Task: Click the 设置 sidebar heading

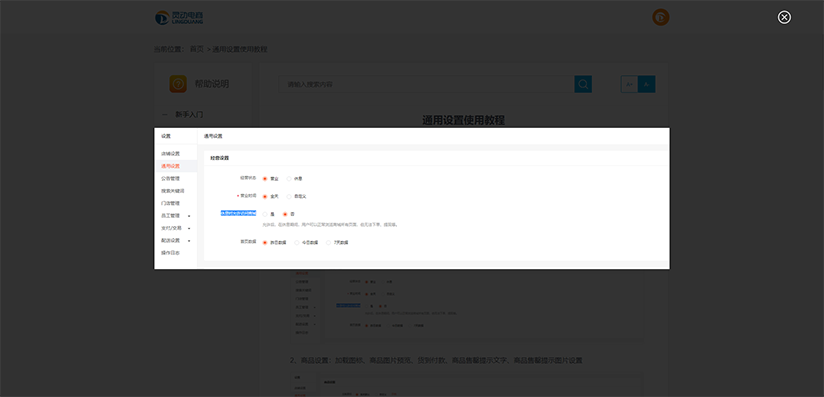Action: click(x=166, y=136)
